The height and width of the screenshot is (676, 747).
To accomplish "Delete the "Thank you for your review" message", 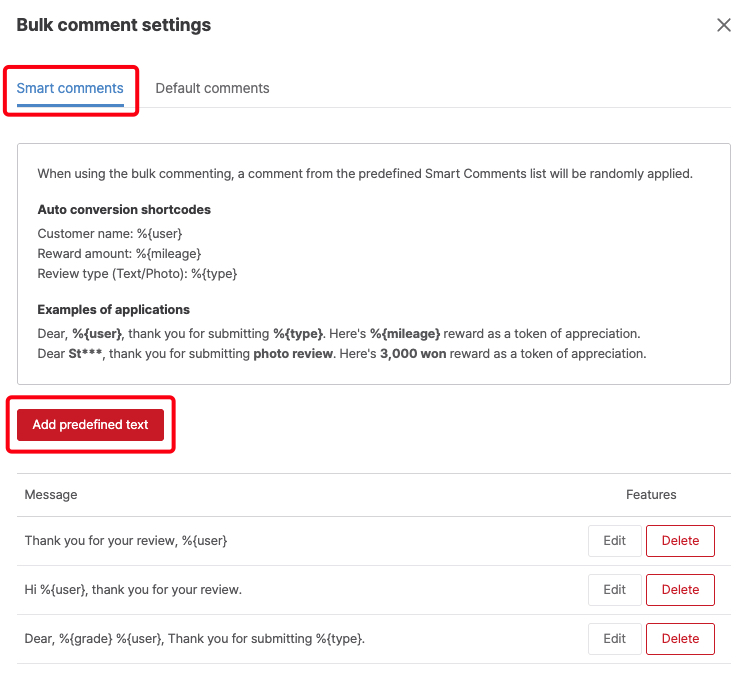I will (x=680, y=541).
